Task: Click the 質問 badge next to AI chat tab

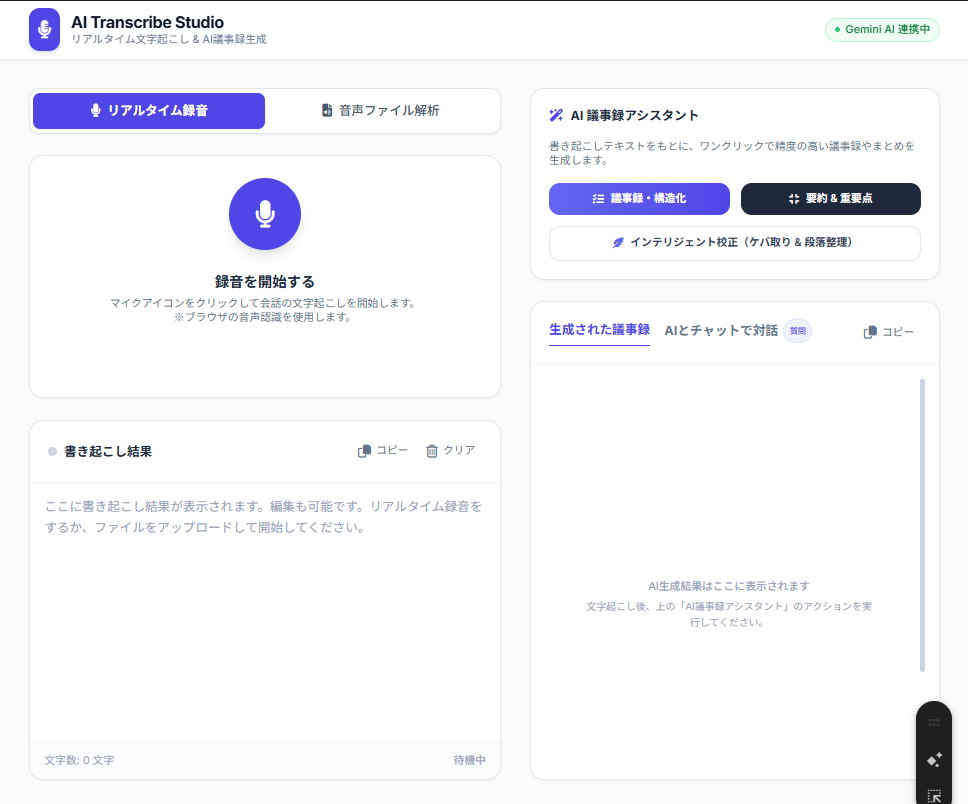Action: coord(798,331)
